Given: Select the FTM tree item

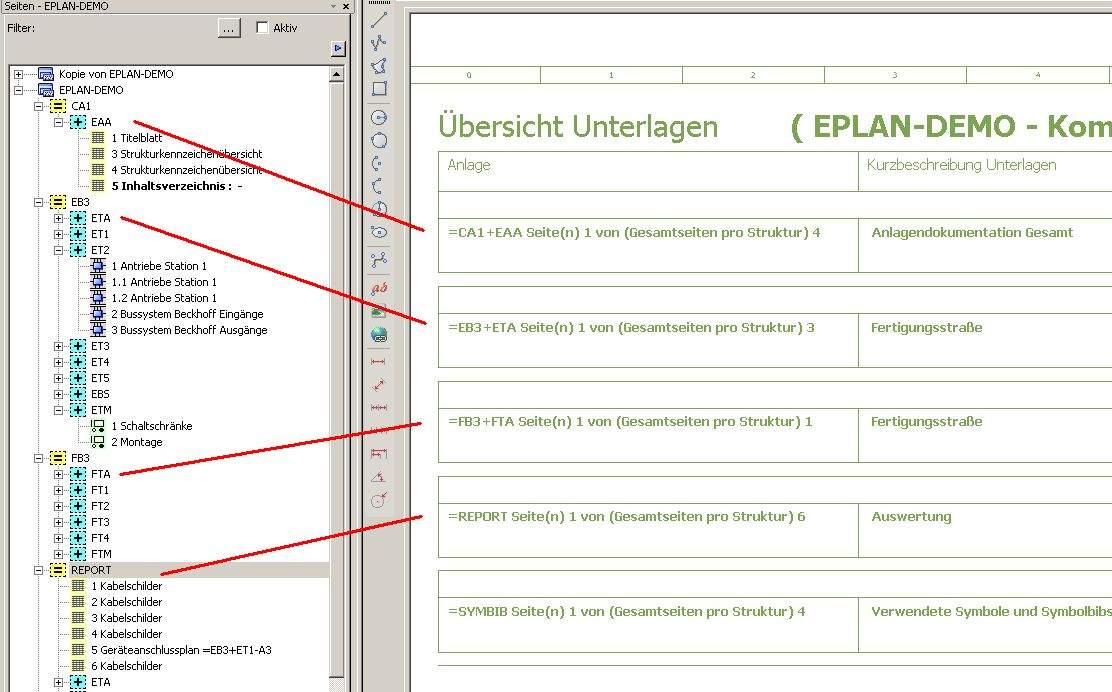Looking at the screenshot, I should click(x=101, y=554).
